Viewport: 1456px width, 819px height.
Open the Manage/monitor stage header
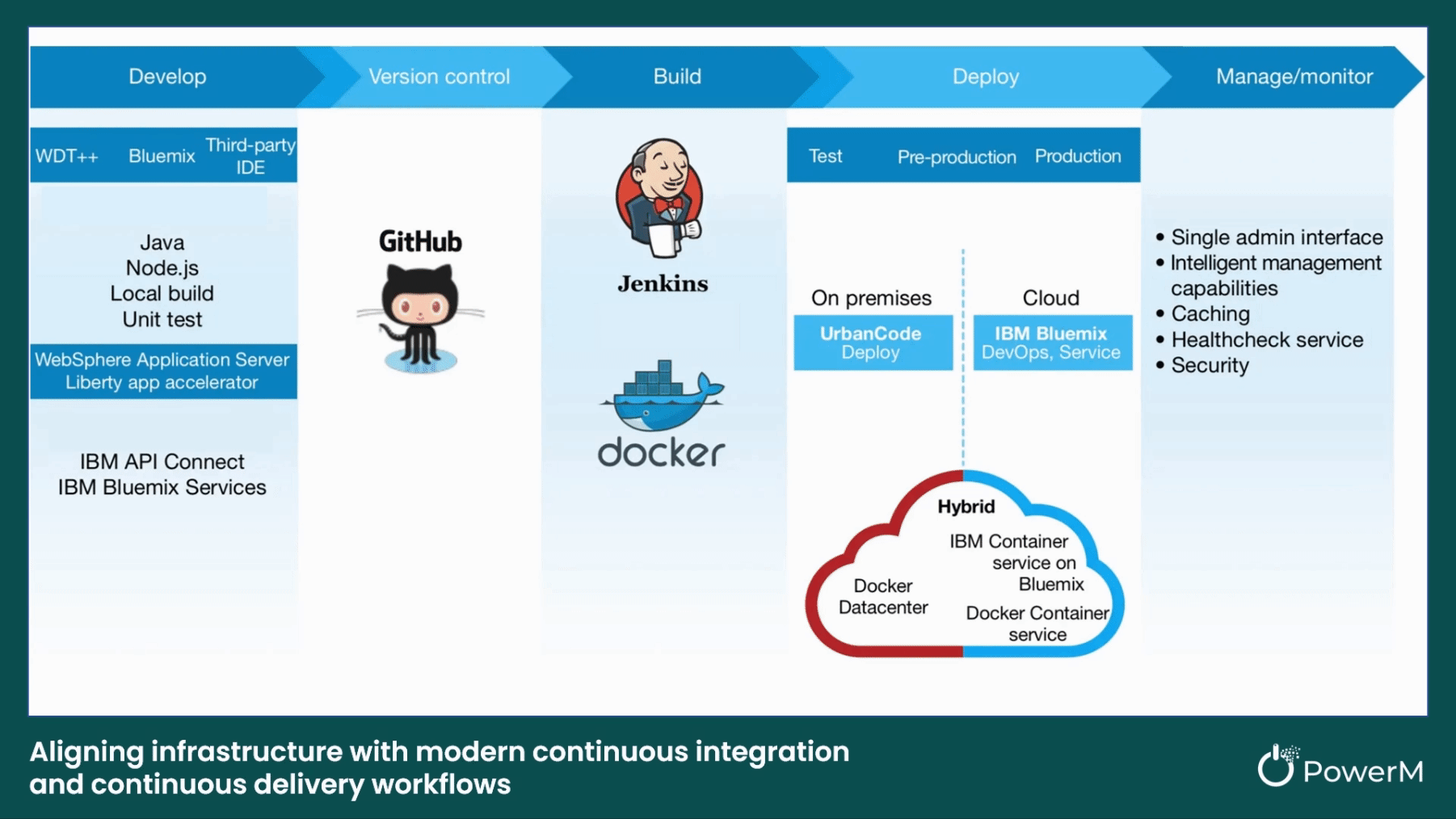(x=1294, y=77)
